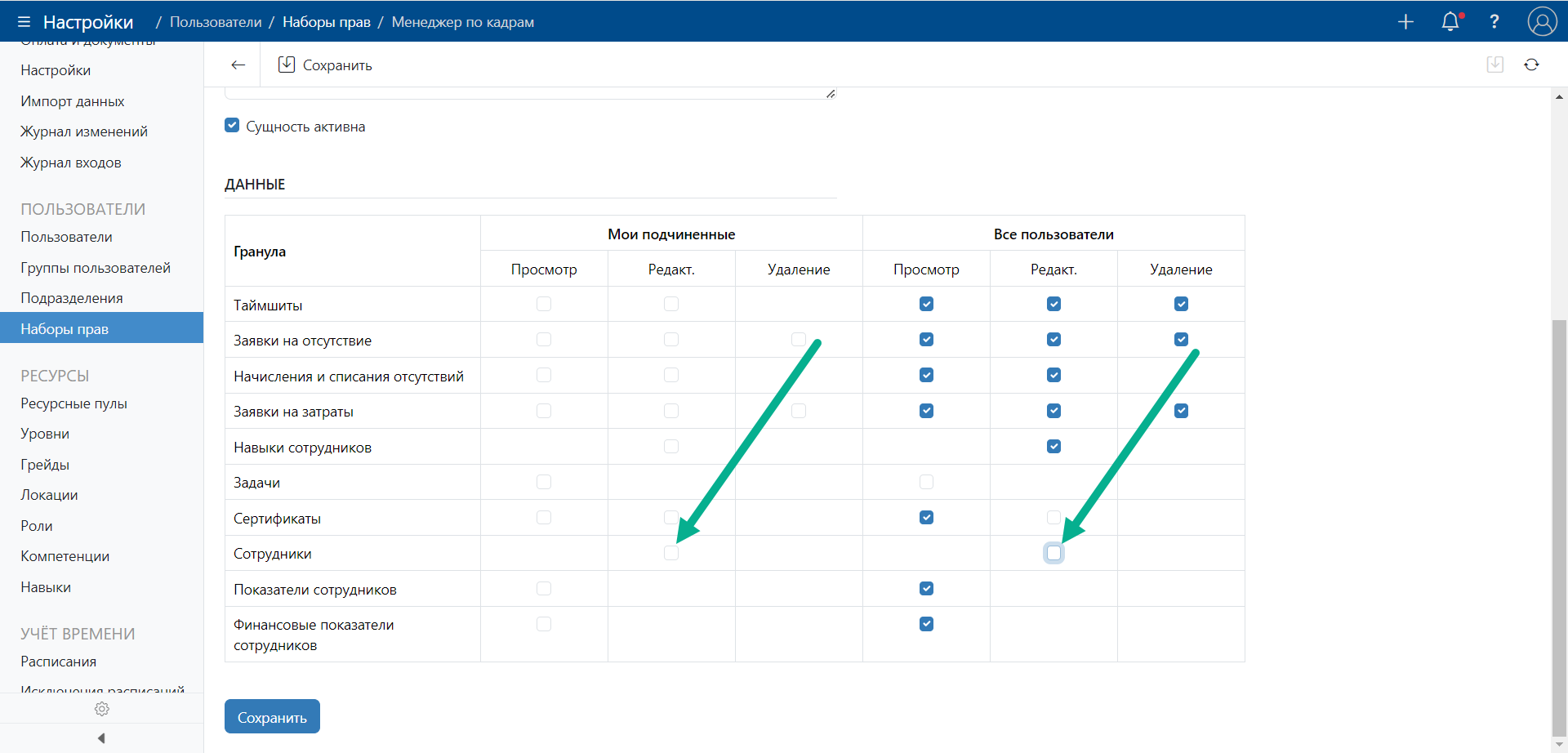1568x753 pixels.
Task: Go back with the left arrow icon
Action: (238, 65)
